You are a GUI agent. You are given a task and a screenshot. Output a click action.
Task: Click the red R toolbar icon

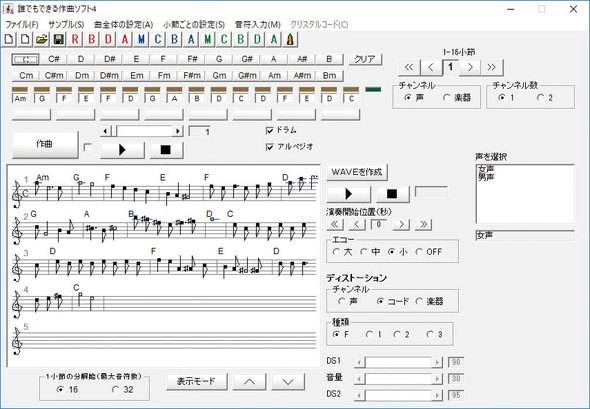coord(75,39)
